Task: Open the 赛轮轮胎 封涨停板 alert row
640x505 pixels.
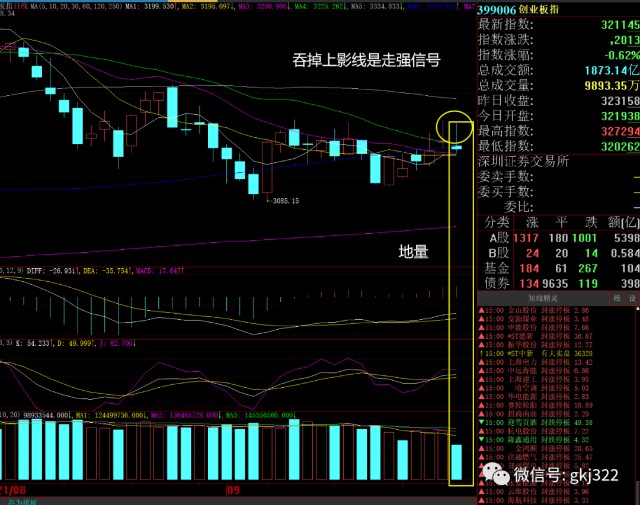Action: (x=536, y=405)
